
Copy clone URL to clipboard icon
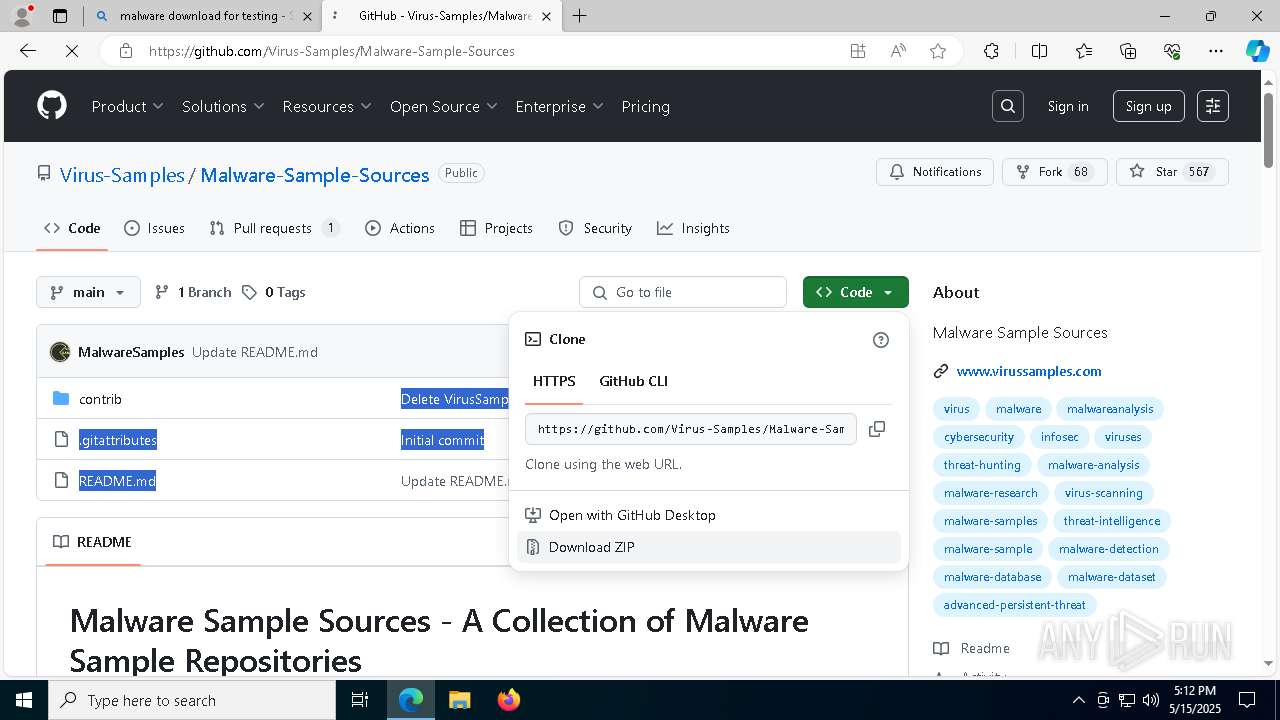click(877, 429)
